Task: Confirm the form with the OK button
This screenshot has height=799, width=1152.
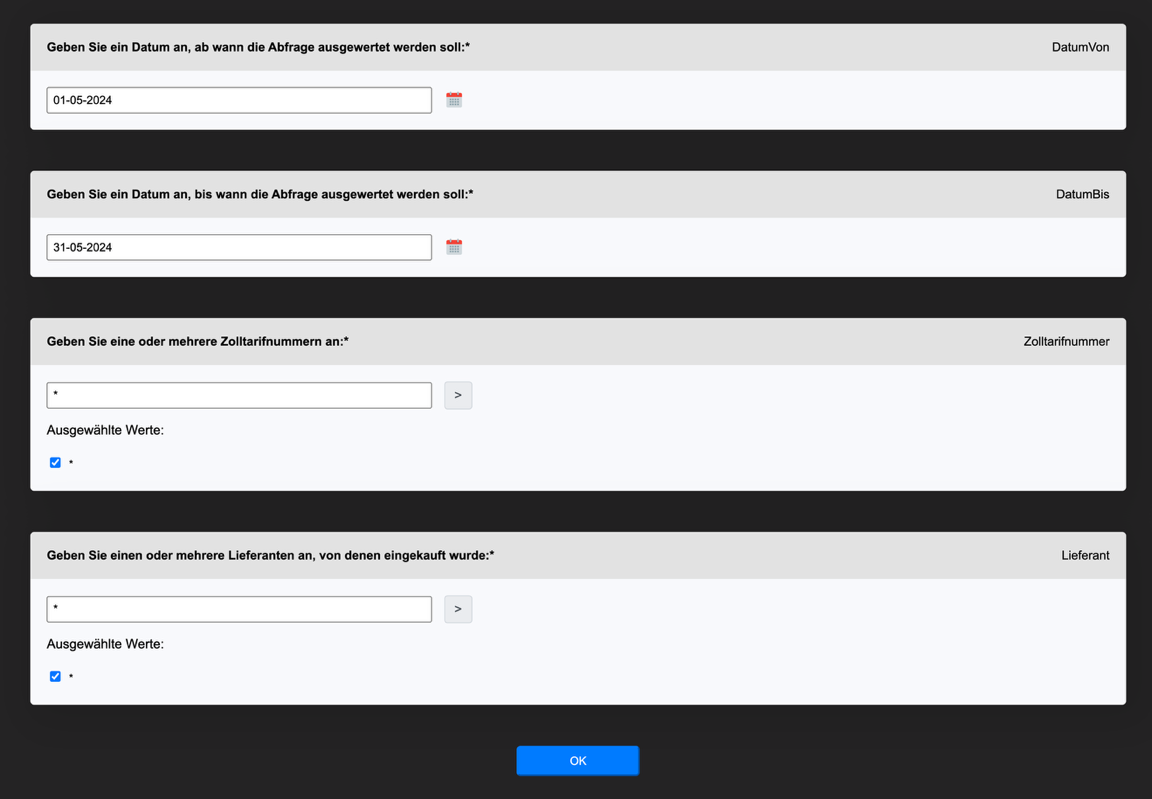Action: point(577,761)
